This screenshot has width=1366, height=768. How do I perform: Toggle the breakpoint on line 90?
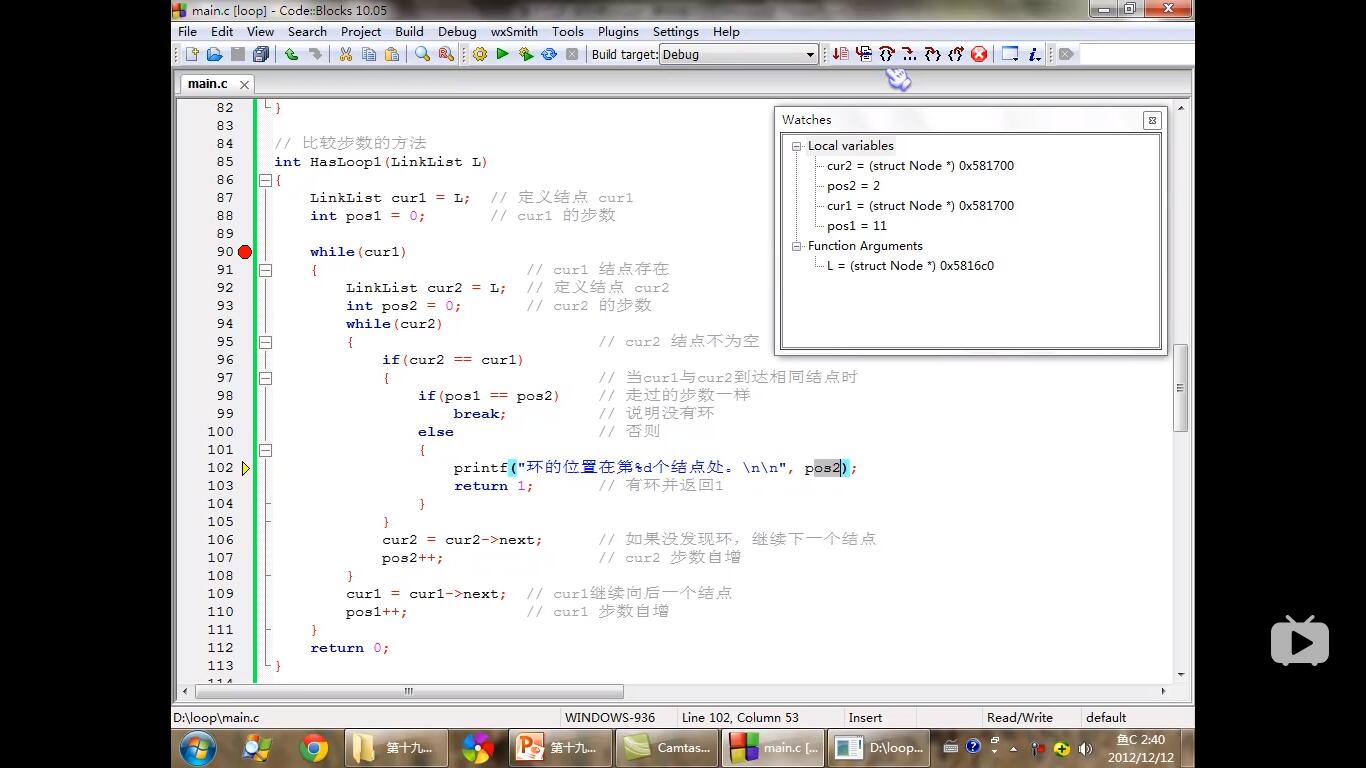click(x=245, y=252)
